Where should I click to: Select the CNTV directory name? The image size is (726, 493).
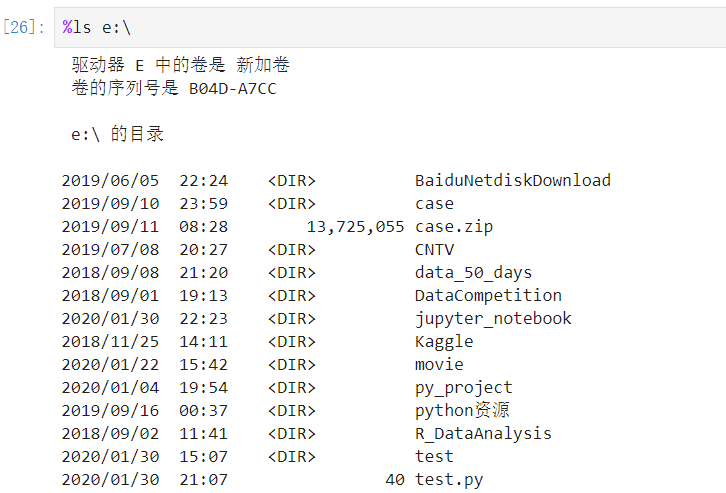click(434, 250)
